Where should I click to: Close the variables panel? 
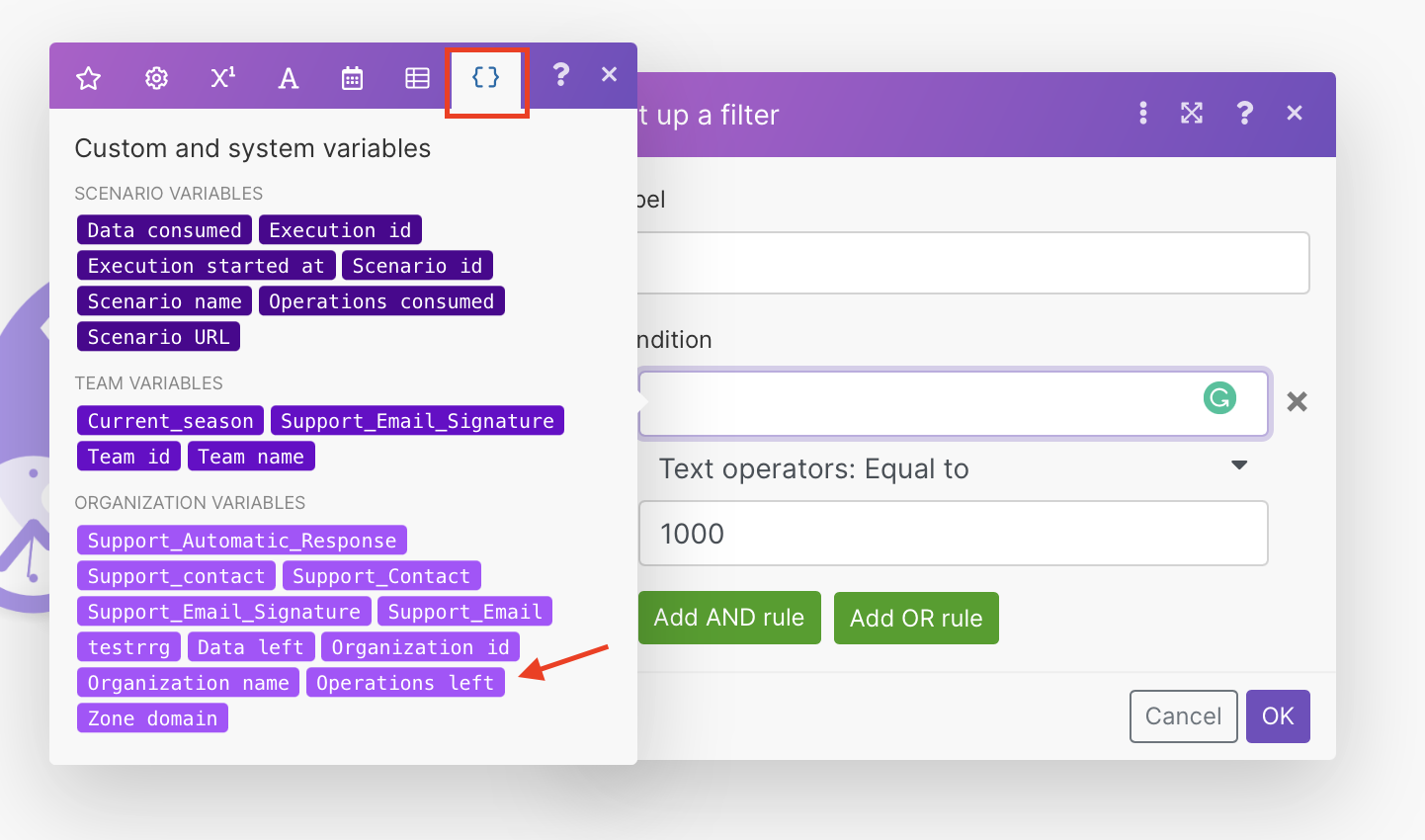pos(609,74)
